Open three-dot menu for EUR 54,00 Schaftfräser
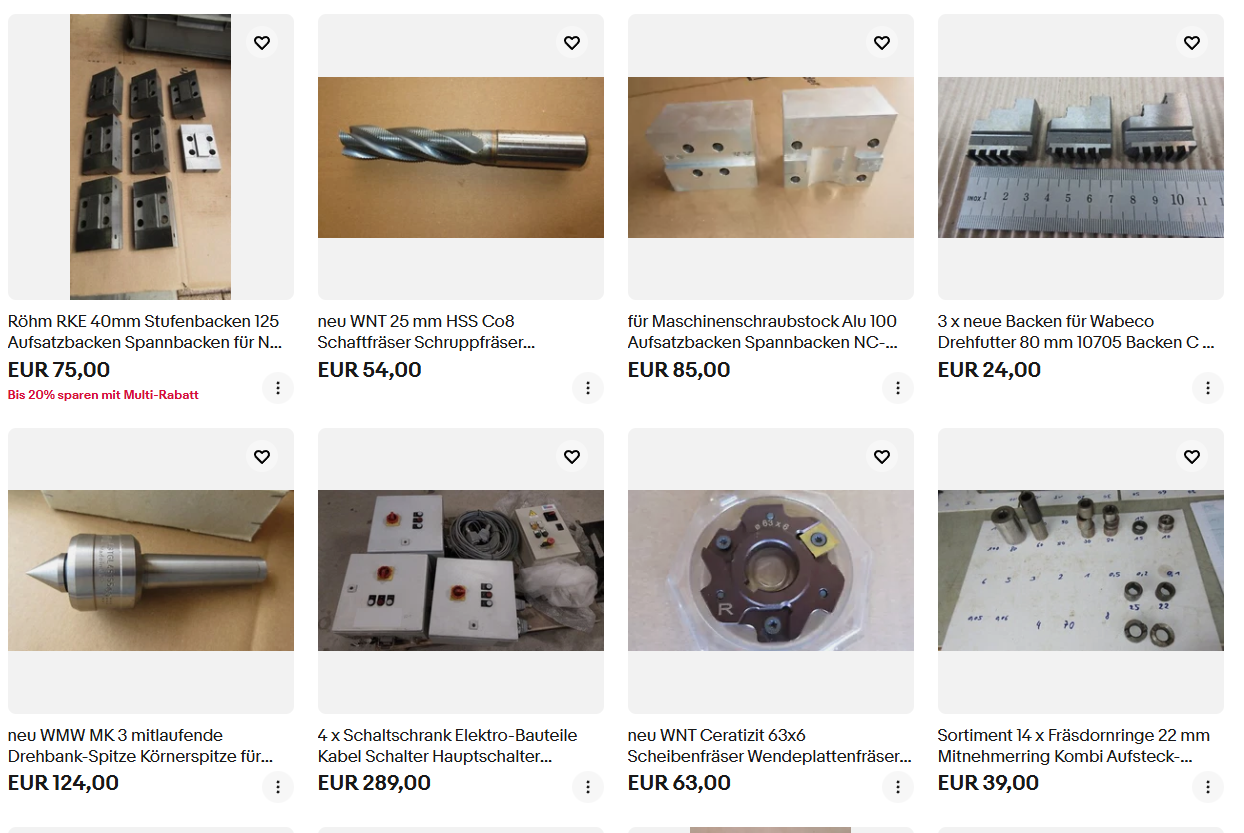The height and width of the screenshot is (833, 1244). click(x=588, y=388)
